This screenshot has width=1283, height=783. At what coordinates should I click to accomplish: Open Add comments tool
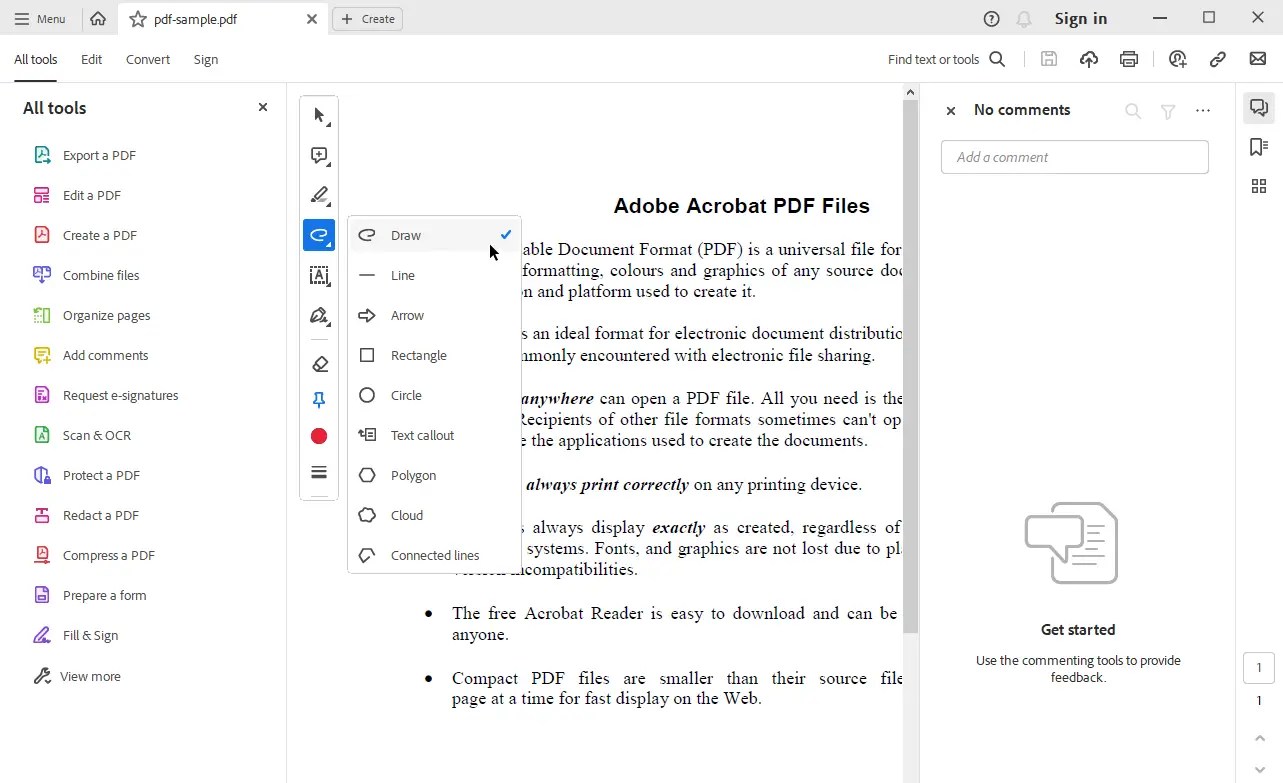pyautogui.click(x=91, y=355)
